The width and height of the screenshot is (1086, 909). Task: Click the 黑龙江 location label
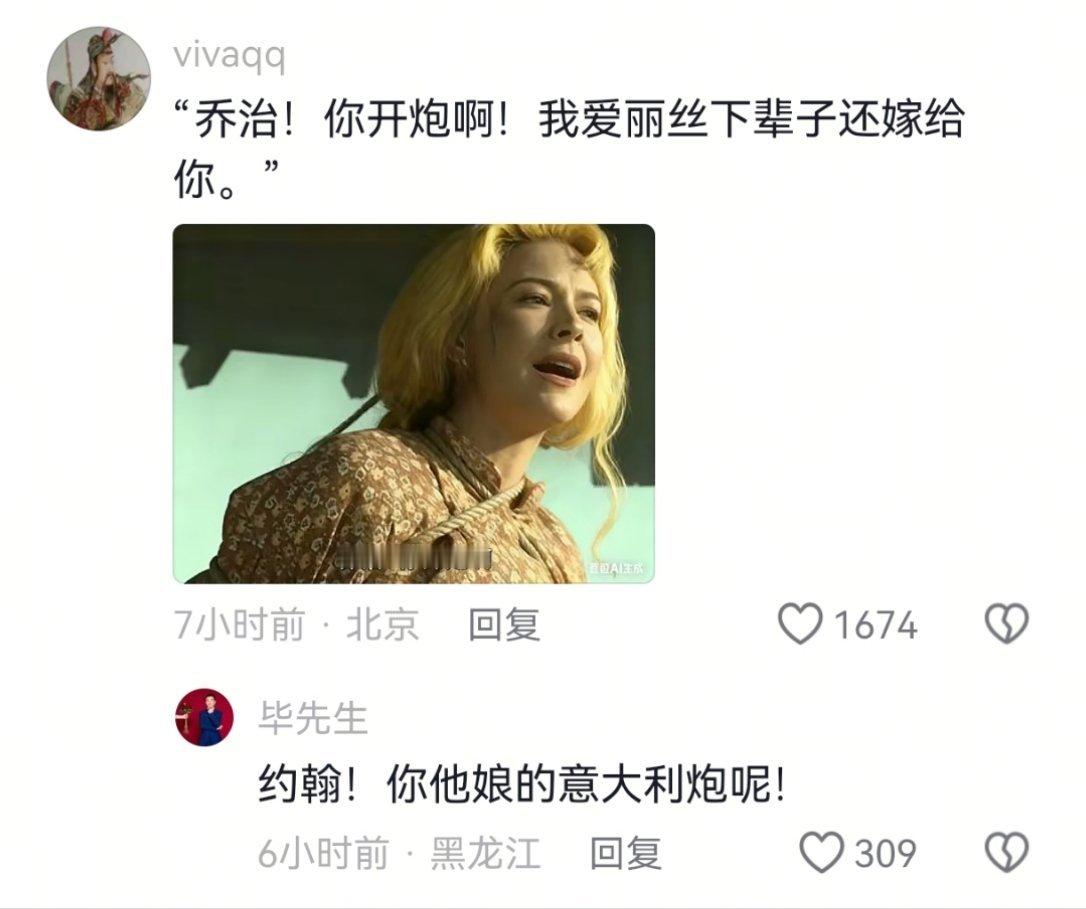click(x=485, y=852)
